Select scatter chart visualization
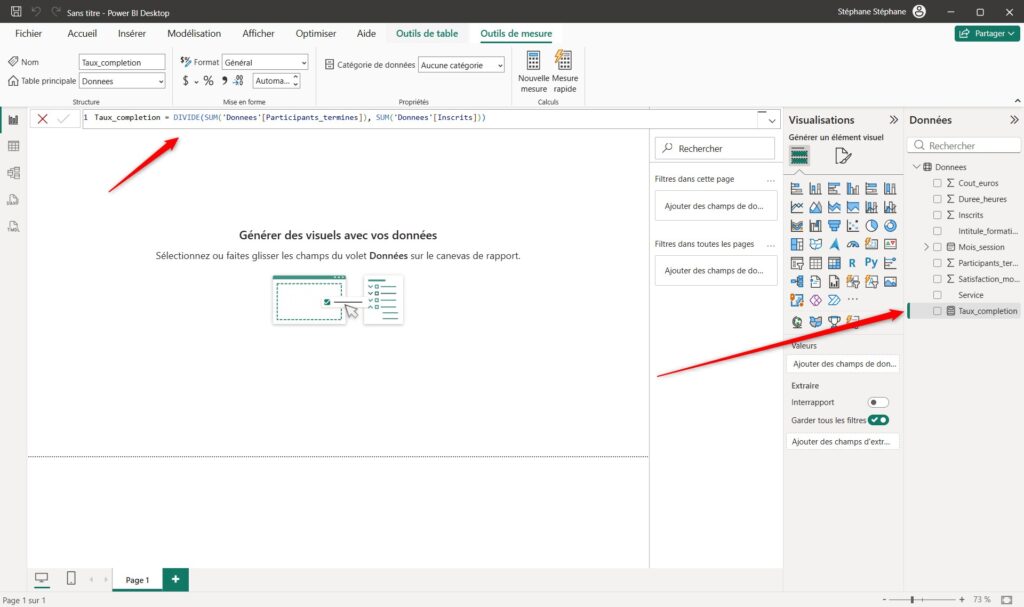This screenshot has height=607, width=1024. (853, 225)
